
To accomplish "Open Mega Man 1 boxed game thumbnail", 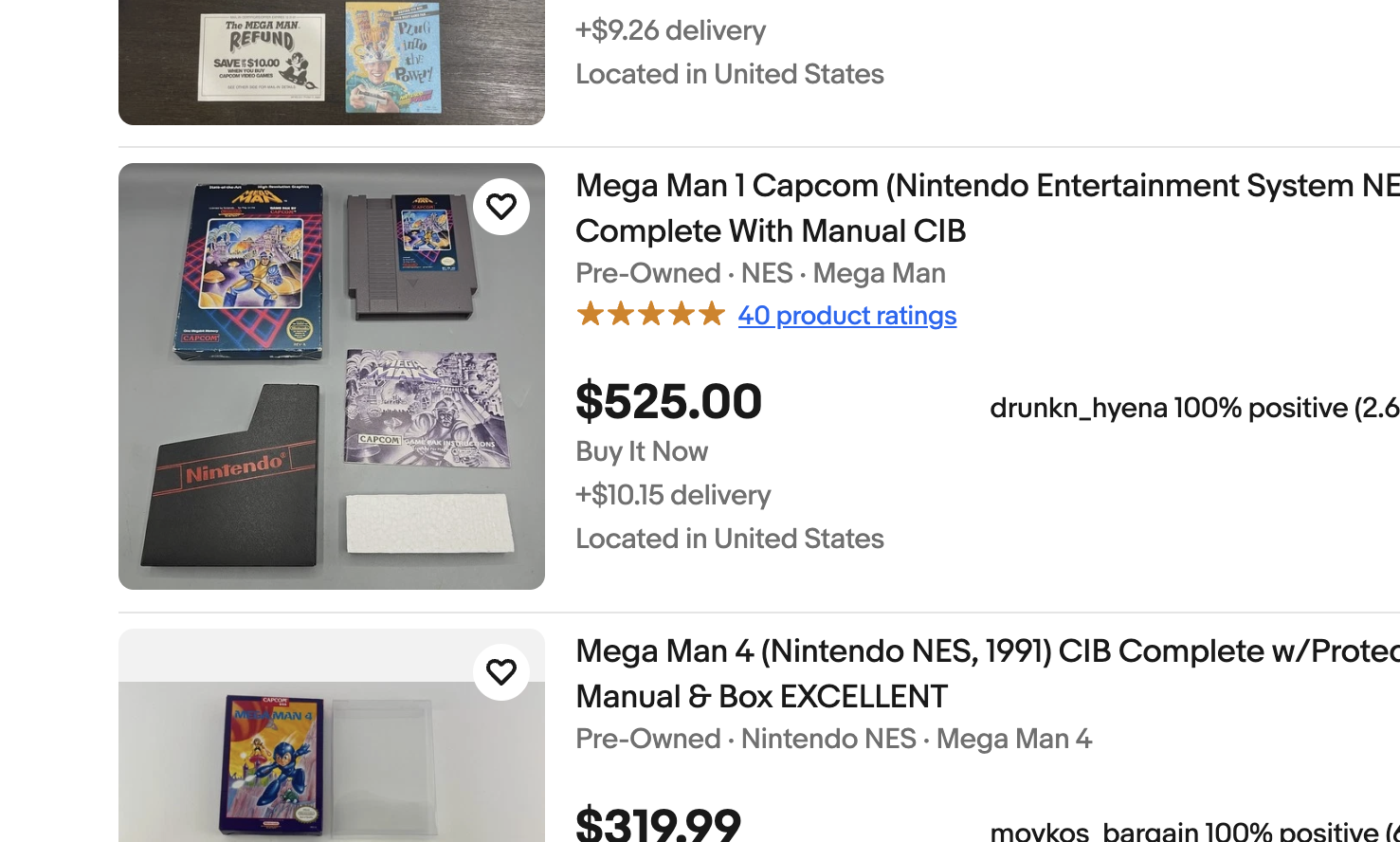I will 331,376.
